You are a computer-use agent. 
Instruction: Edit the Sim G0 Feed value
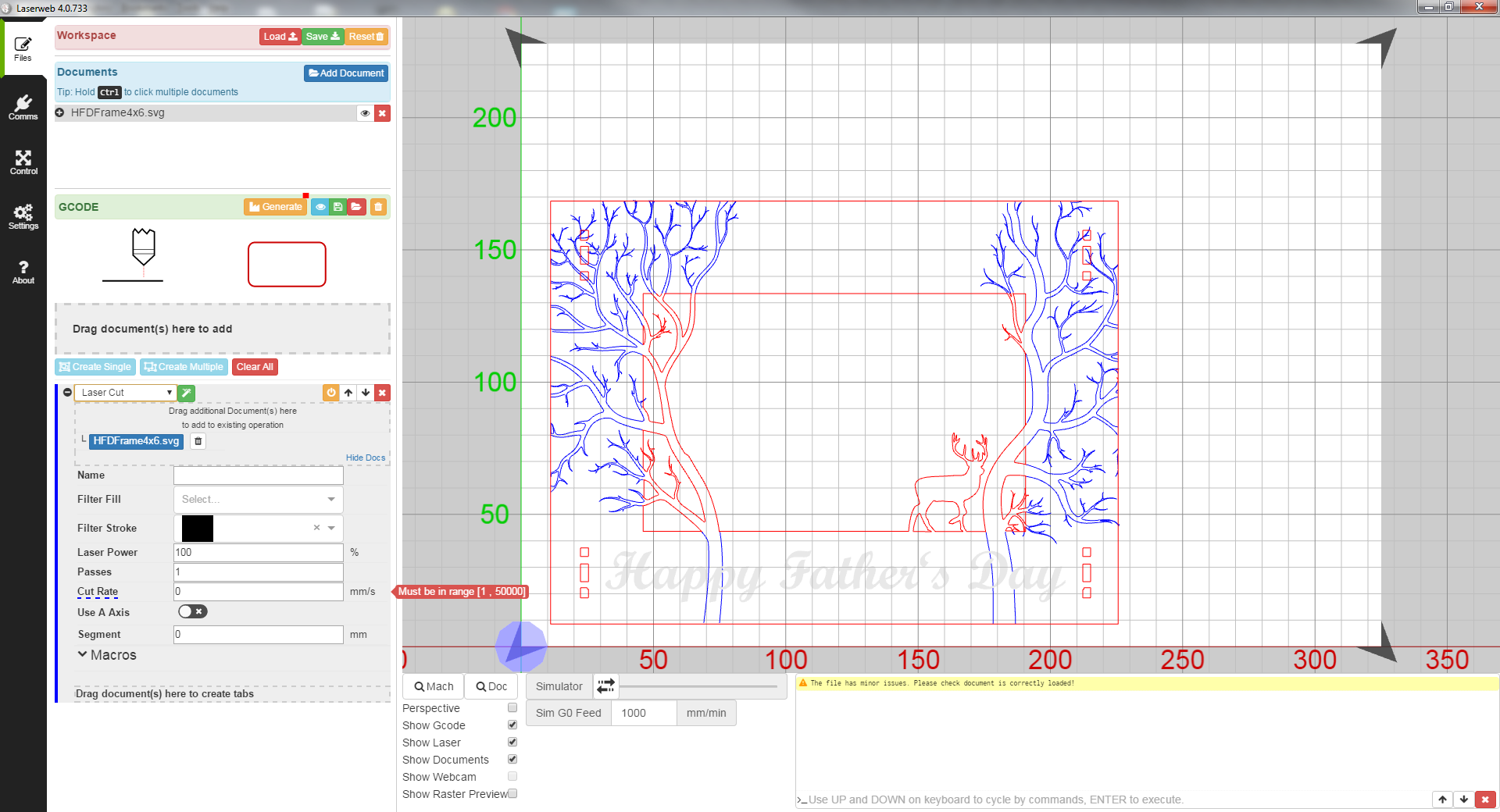tap(644, 714)
